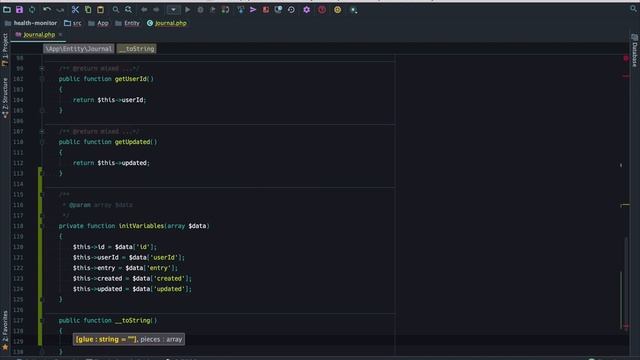
Task: Start debugging with the bug icon
Action: pos(200,9)
